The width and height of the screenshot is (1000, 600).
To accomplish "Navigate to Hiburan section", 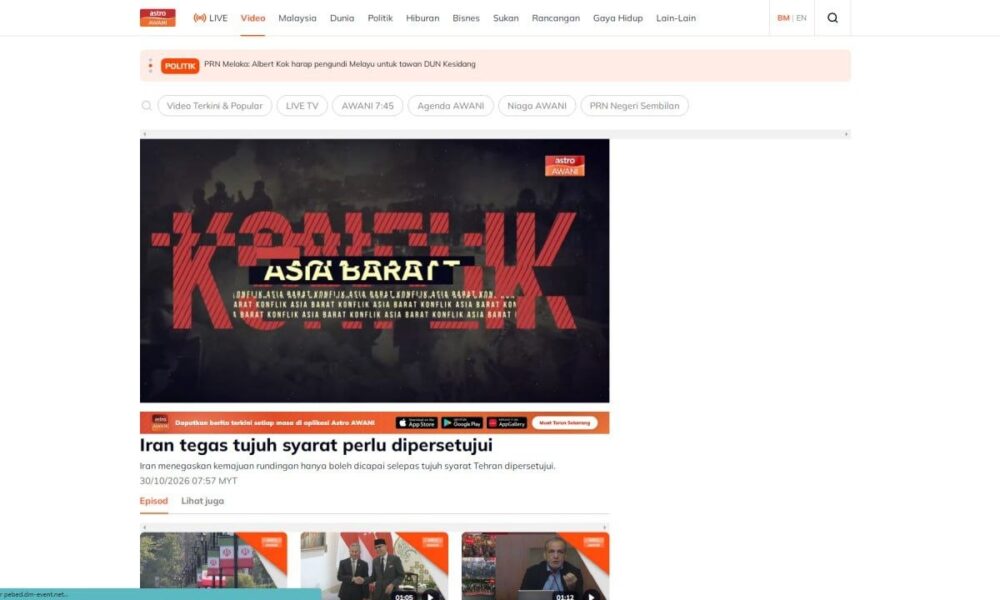I will [x=423, y=18].
